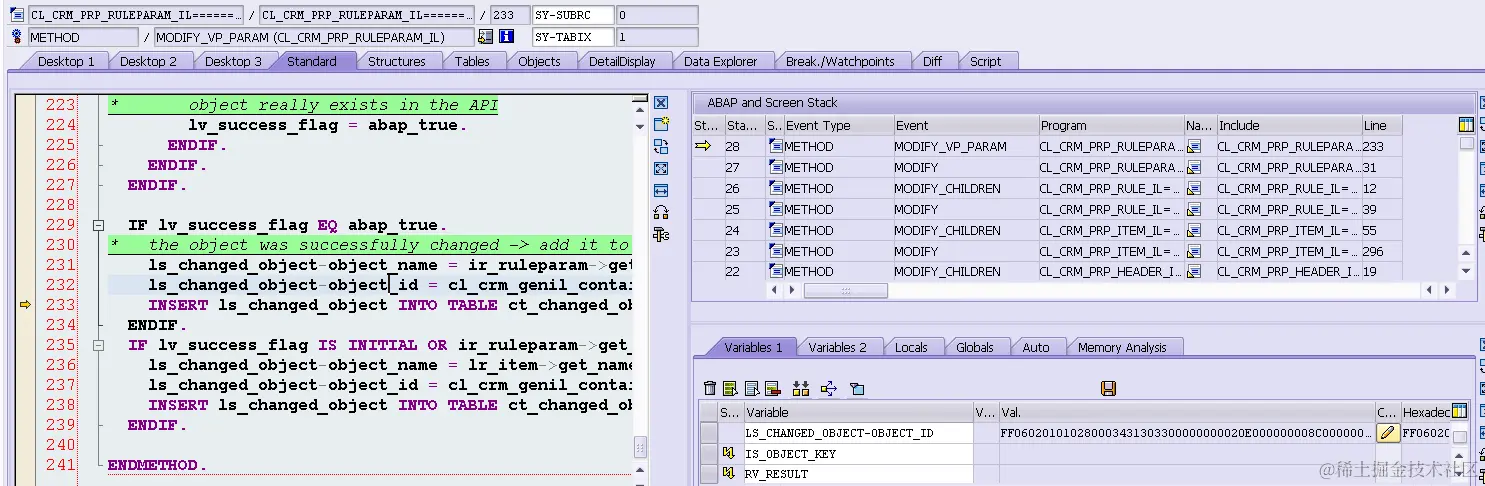Click the Variable column header
This screenshot has height=486, width=1485.
tap(858, 411)
